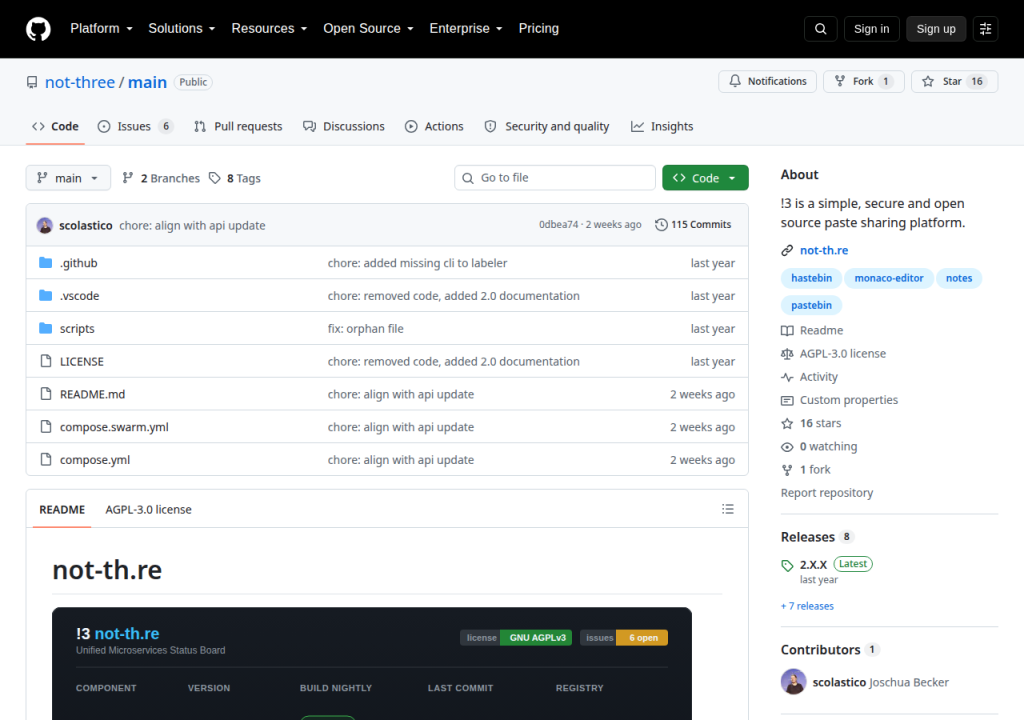Click the Sign in button
The height and width of the screenshot is (720, 1024).
click(871, 29)
